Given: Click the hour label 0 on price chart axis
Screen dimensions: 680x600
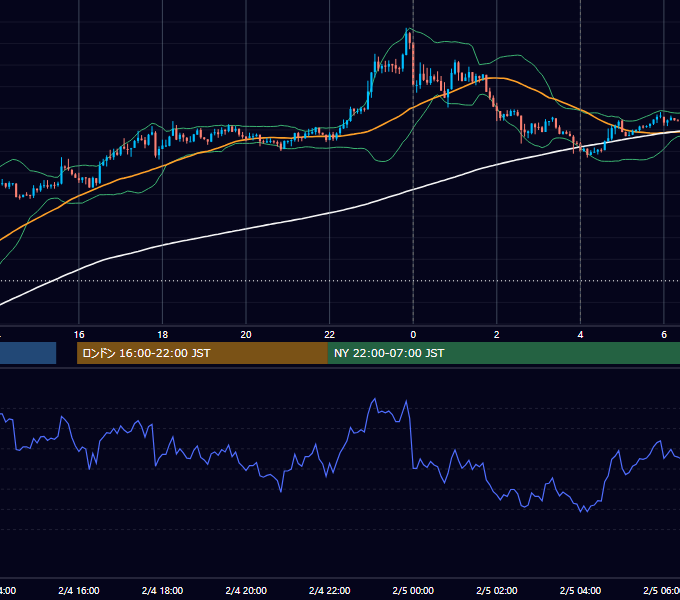Looking at the screenshot, I should (413, 335).
